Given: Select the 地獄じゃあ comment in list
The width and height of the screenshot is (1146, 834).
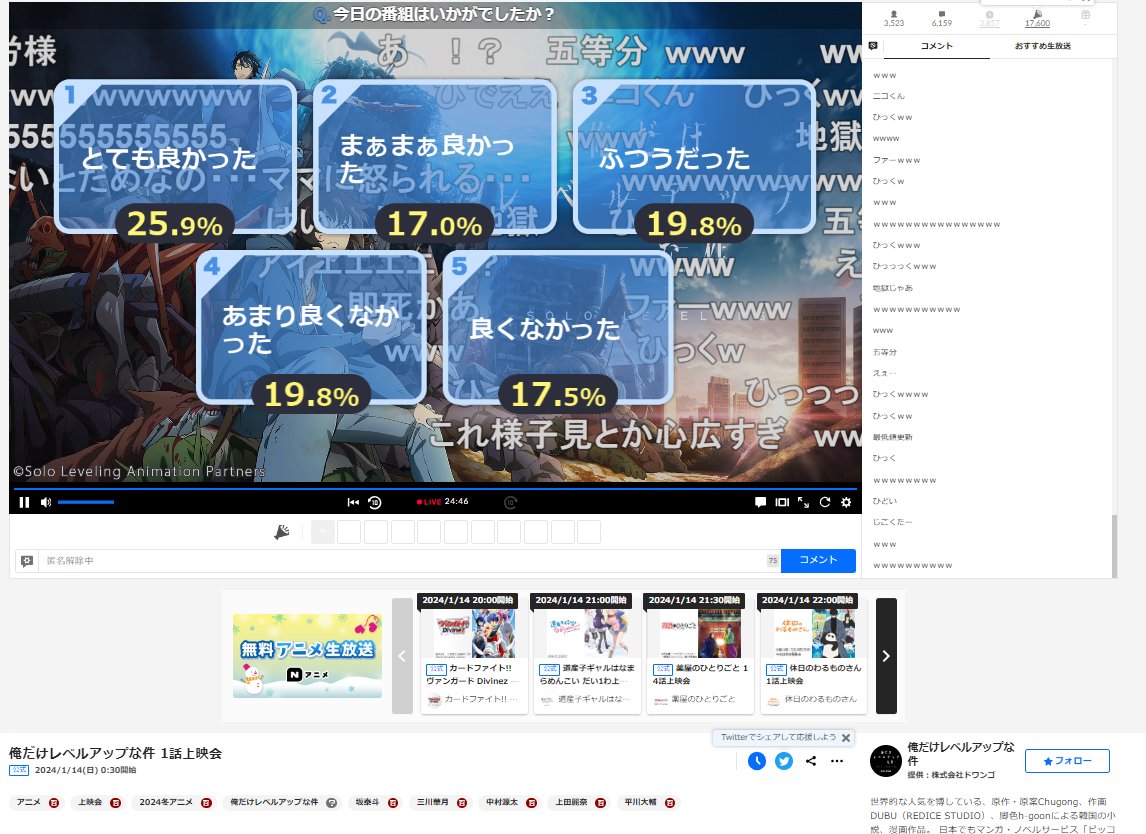Looking at the screenshot, I should click(892, 288).
